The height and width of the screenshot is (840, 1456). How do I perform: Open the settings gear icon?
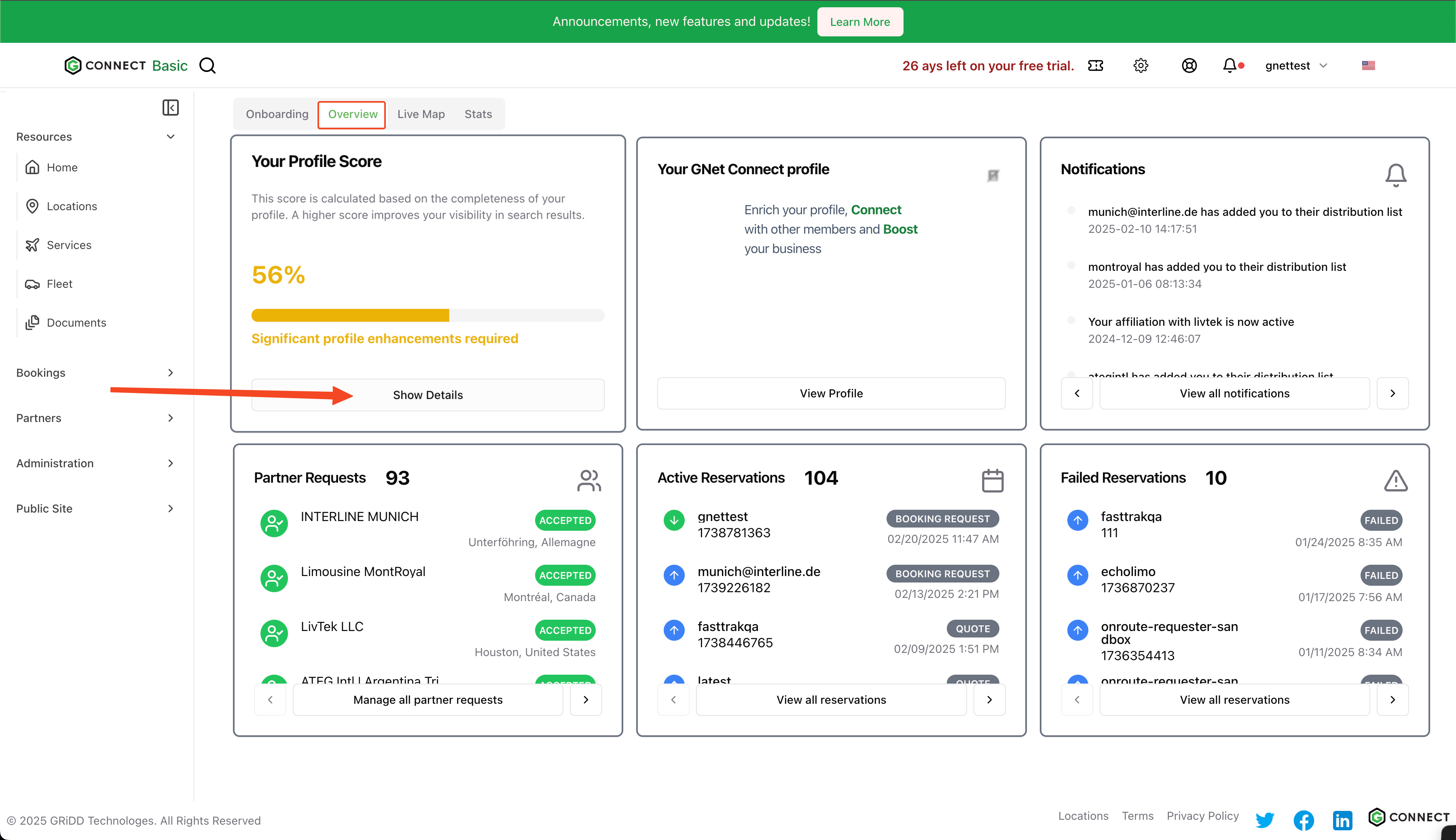click(1141, 66)
